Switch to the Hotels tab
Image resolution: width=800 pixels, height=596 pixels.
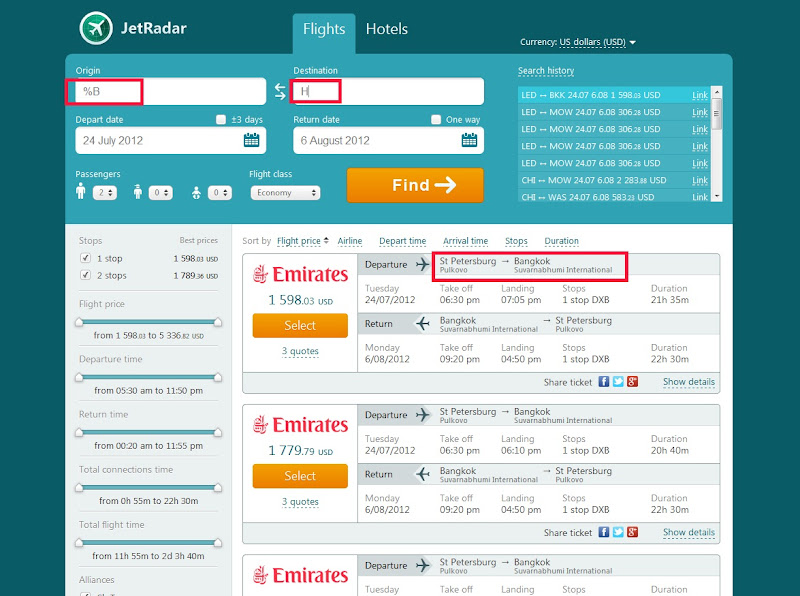386,29
